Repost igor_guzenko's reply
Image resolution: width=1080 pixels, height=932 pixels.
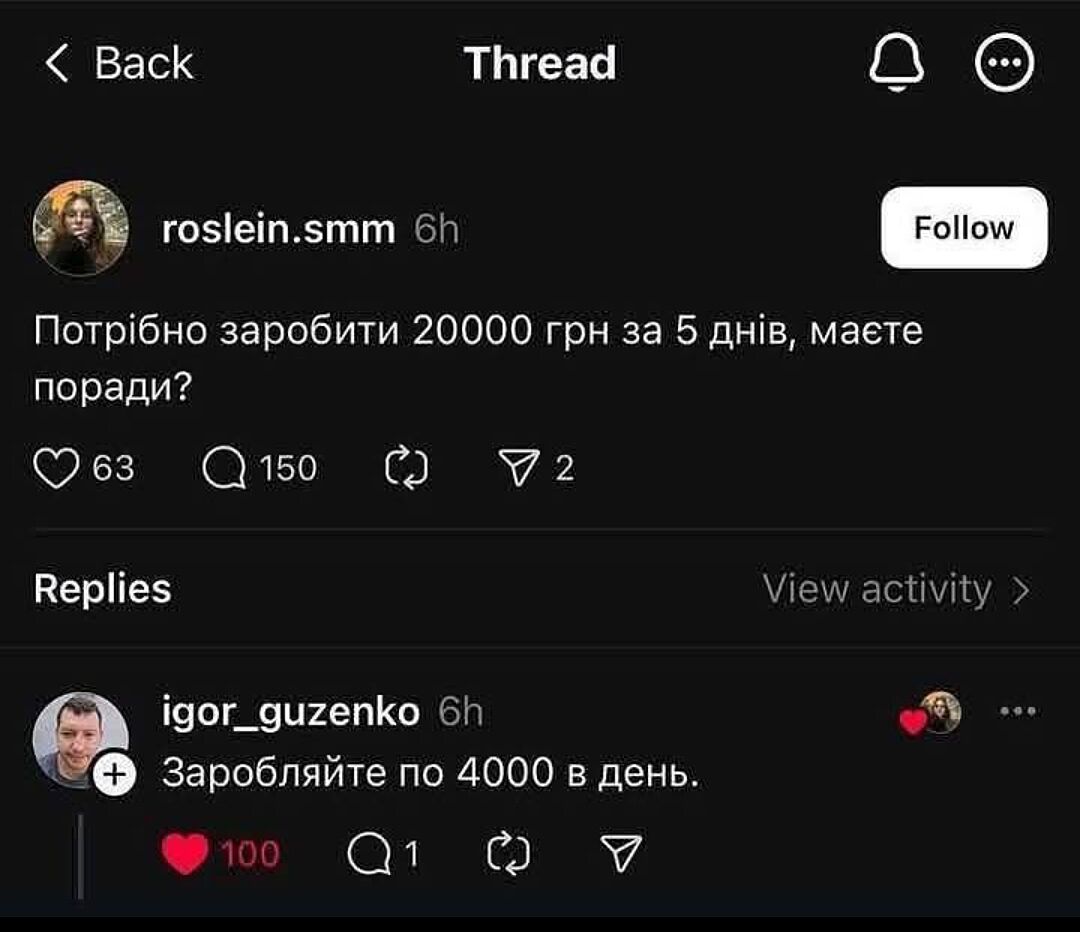[506, 854]
